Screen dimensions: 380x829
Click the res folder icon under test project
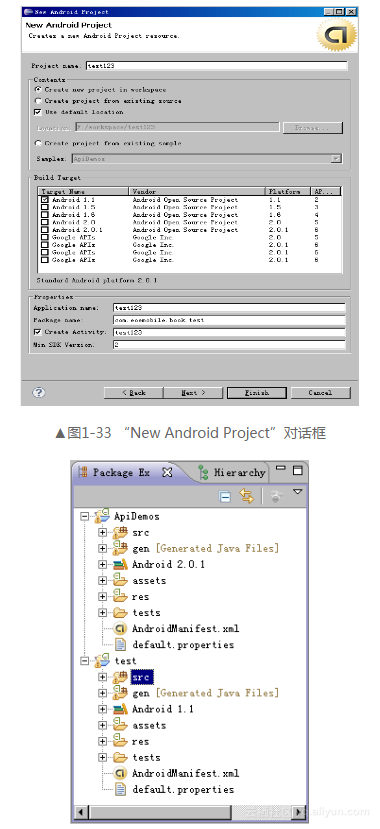pos(121,741)
